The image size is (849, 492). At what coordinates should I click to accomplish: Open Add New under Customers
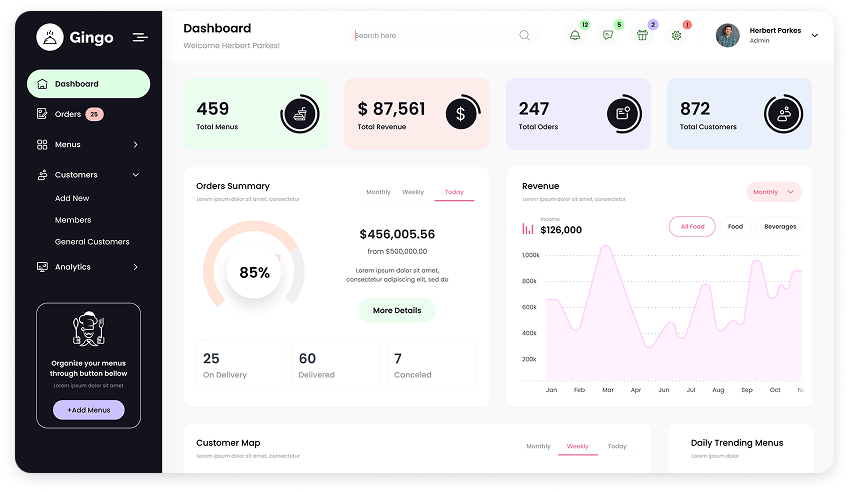[x=72, y=198]
